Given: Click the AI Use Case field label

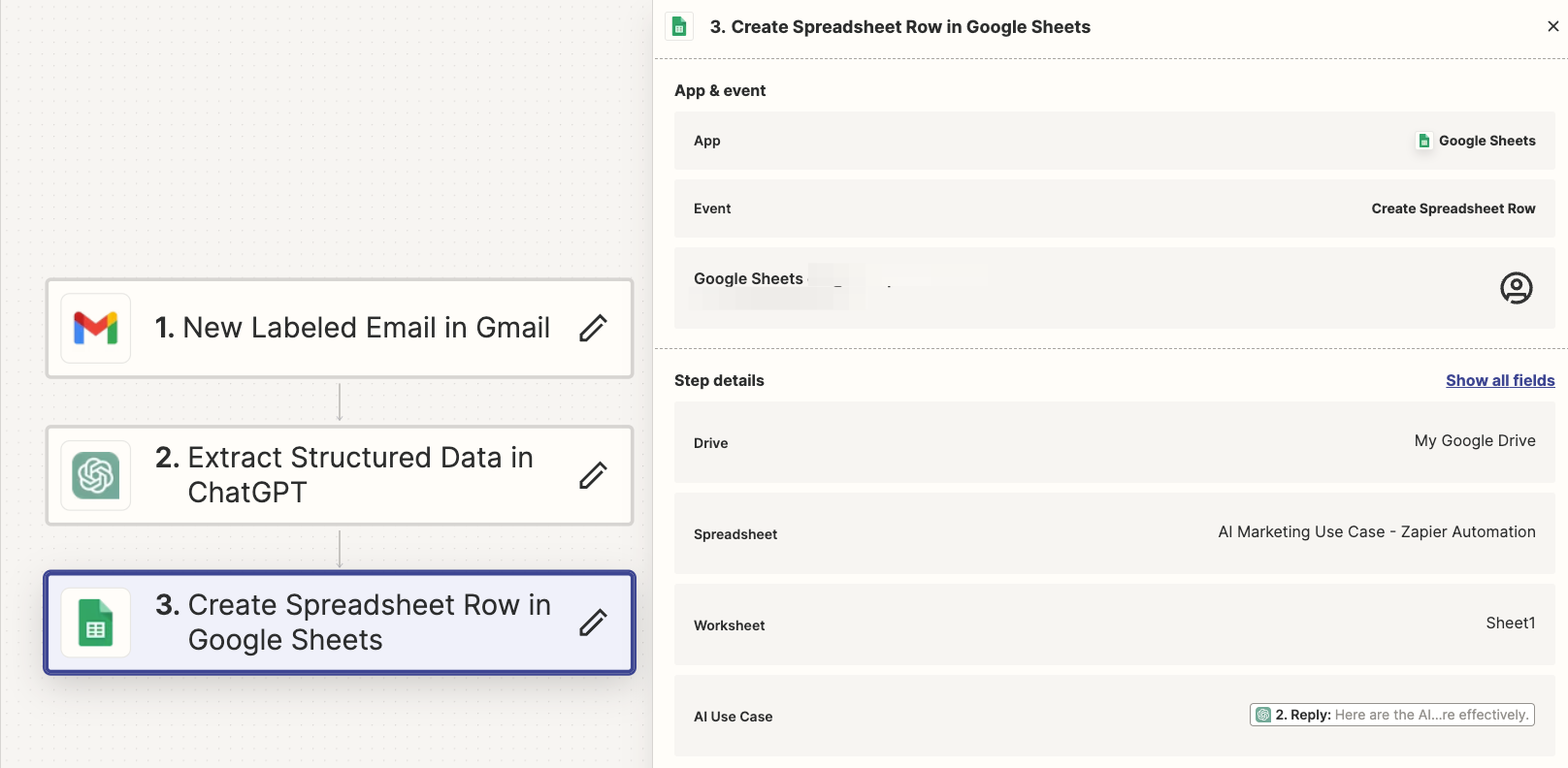Looking at the screenshot, I should click(x=733, y=717).
